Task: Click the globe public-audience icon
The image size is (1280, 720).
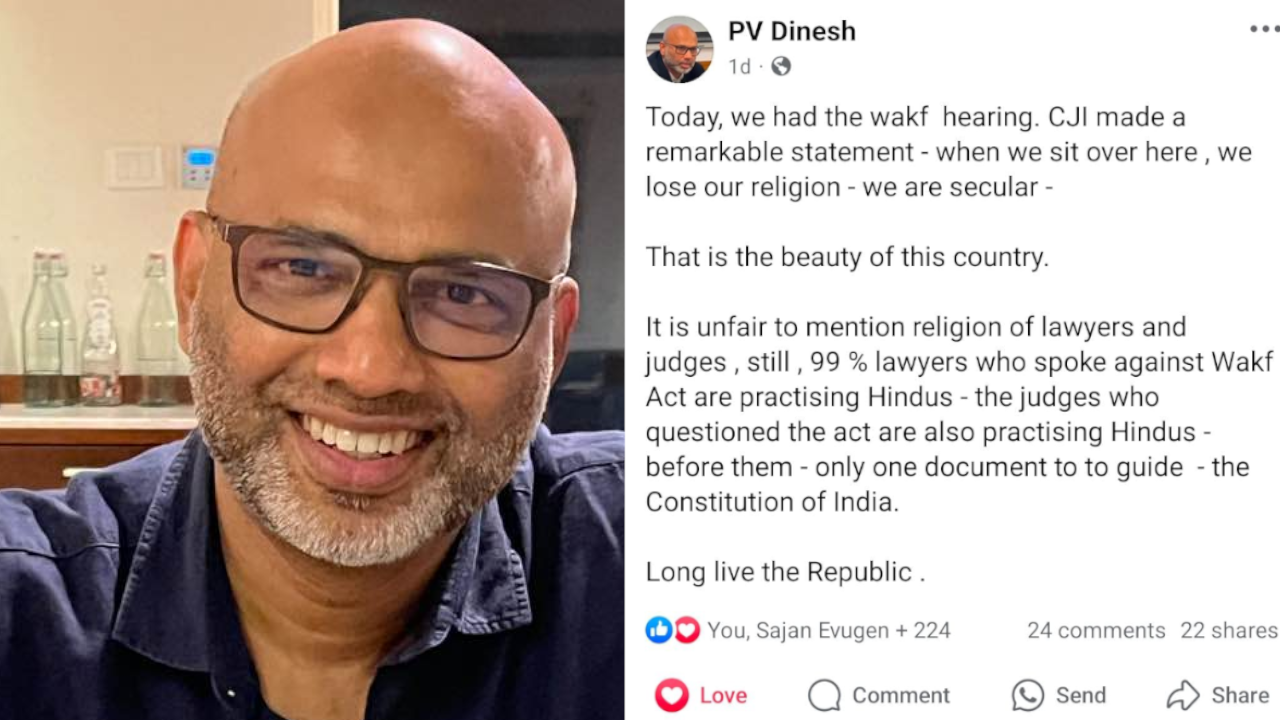Action: click(781, 67)
